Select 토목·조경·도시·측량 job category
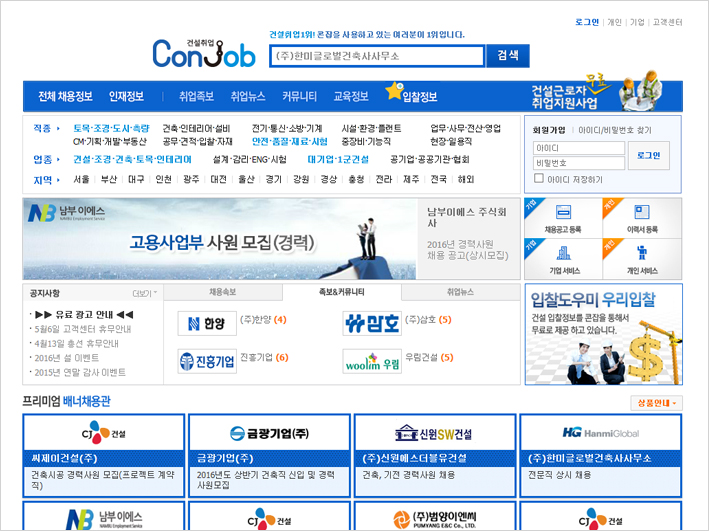This screenshot has width=709, height=531. (x=111, y=128)
